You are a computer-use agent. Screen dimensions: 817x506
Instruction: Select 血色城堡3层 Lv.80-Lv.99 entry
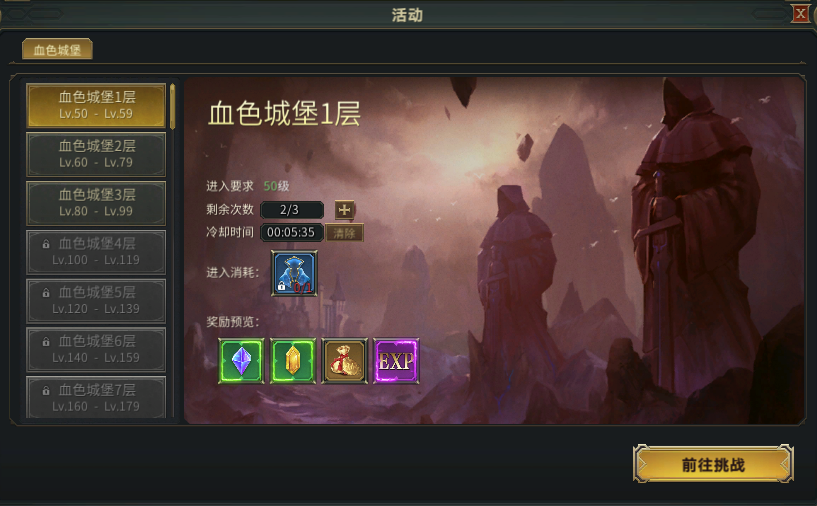point(96,203)
